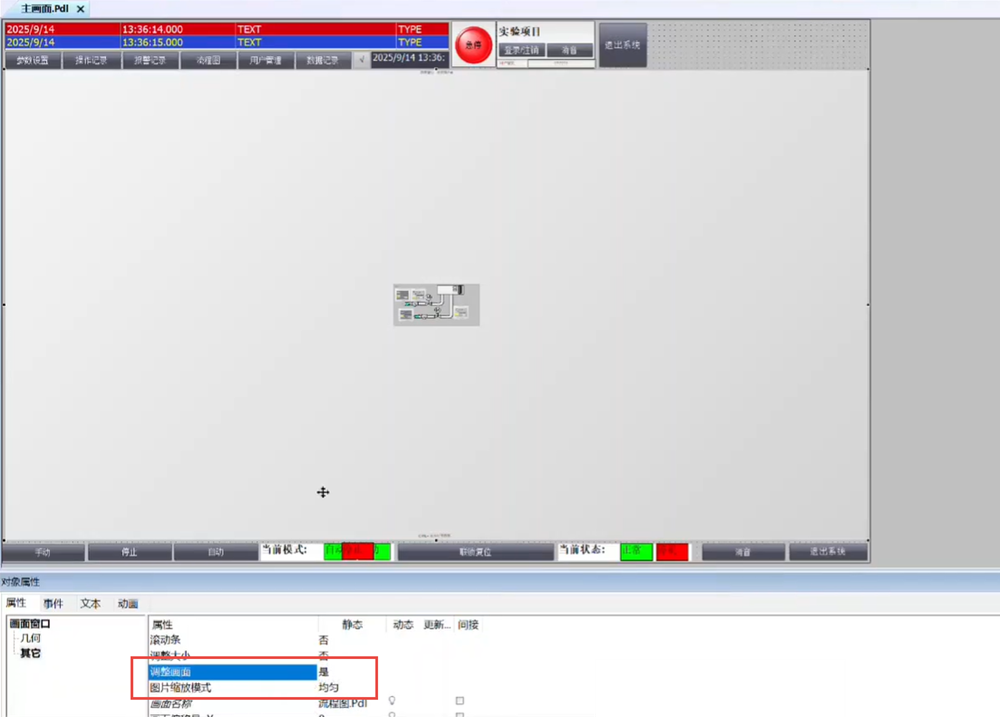1000x717 pixels.
Task: Click the green 正常 status indicator
Action: point(636,551)
